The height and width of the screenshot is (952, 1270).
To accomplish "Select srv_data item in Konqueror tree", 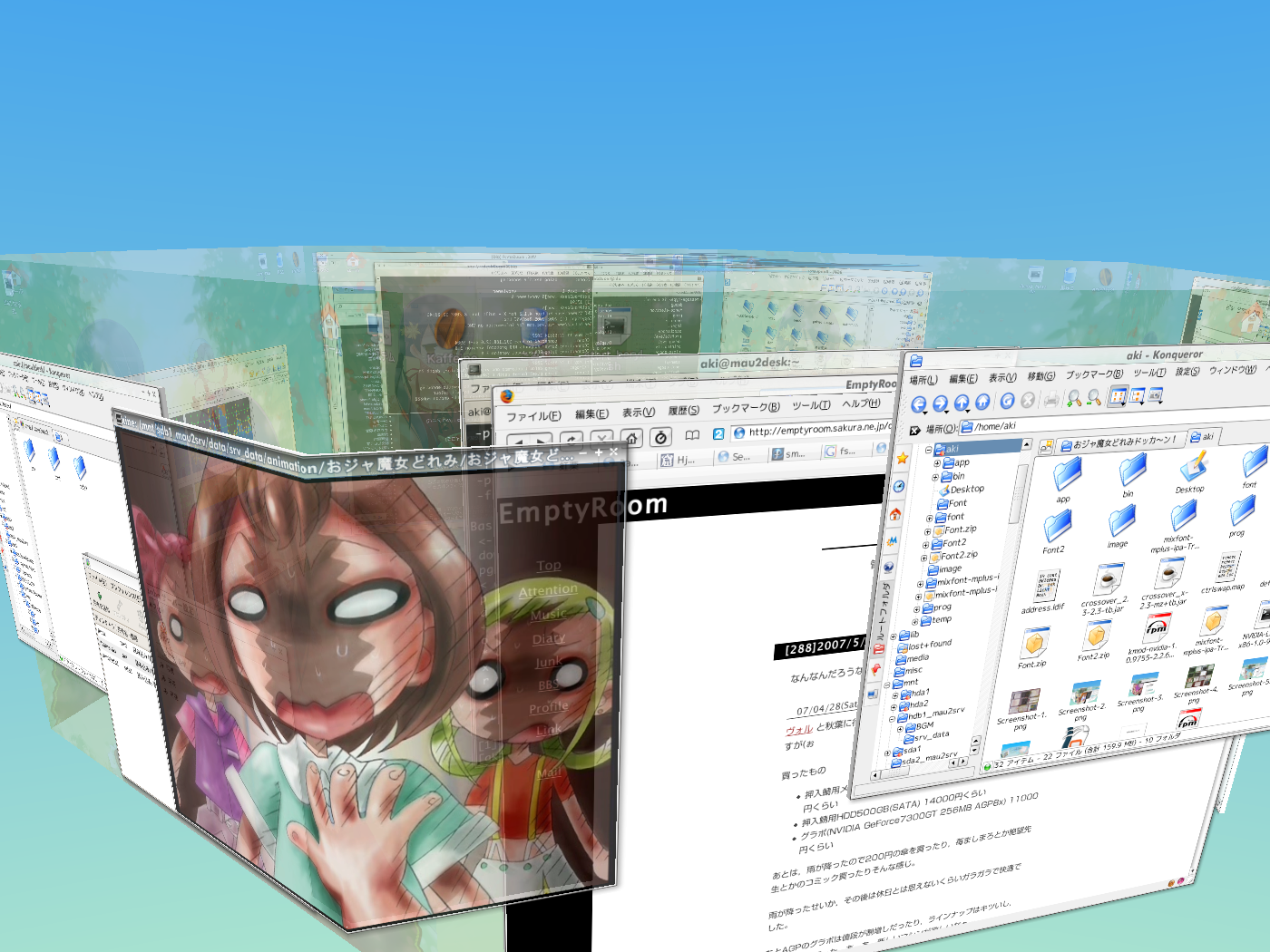I will coord(927,736).
